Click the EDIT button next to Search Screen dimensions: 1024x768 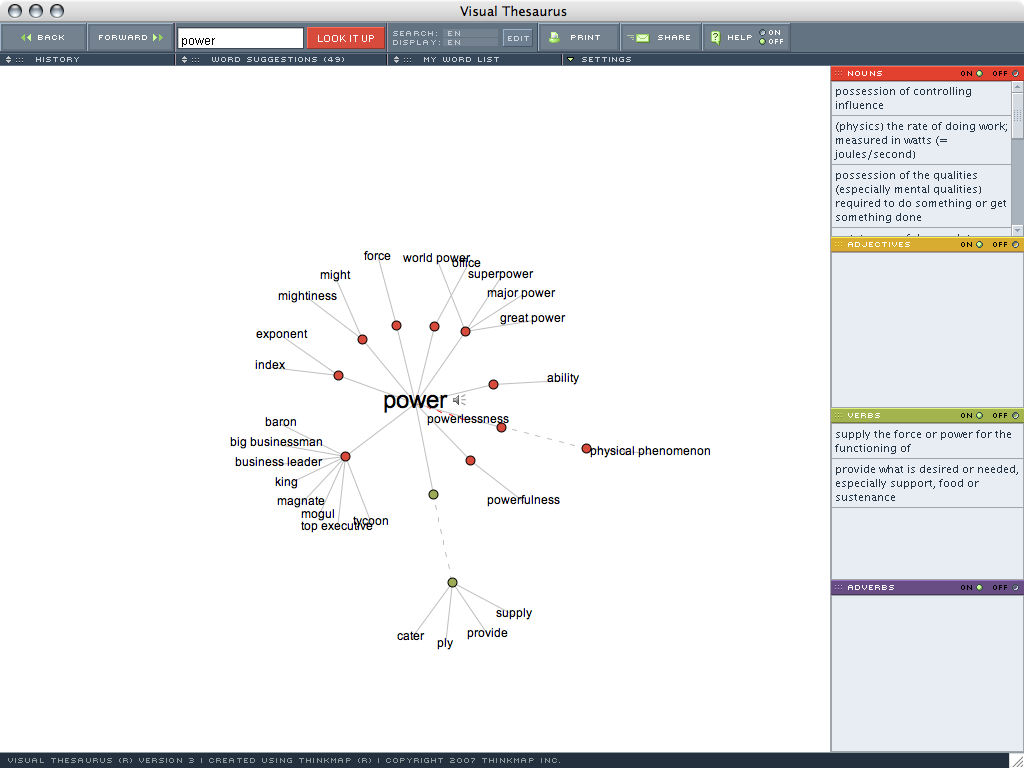518,37
